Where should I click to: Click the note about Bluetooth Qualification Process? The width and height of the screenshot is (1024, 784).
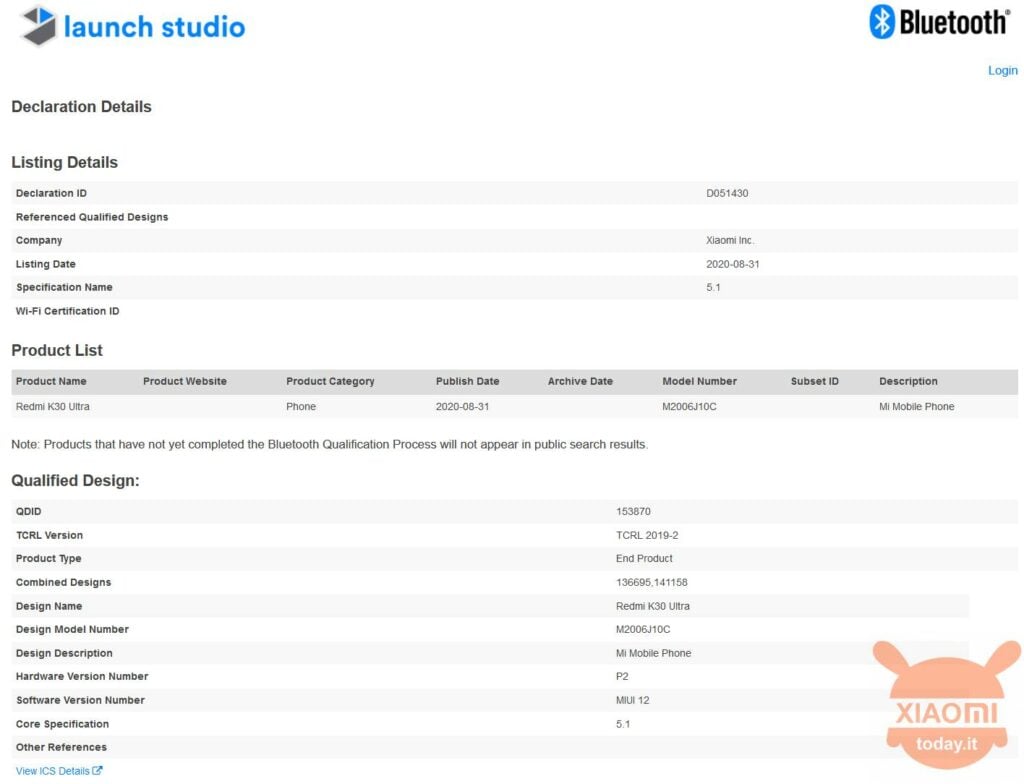click(330, 444)
